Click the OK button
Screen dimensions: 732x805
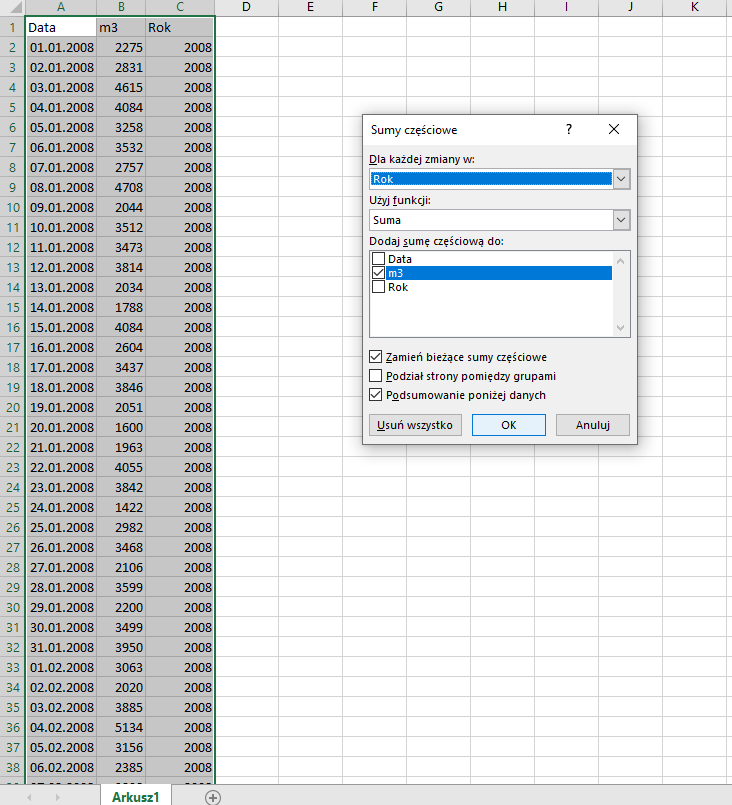pyautogui.click(x=509, y=425)
